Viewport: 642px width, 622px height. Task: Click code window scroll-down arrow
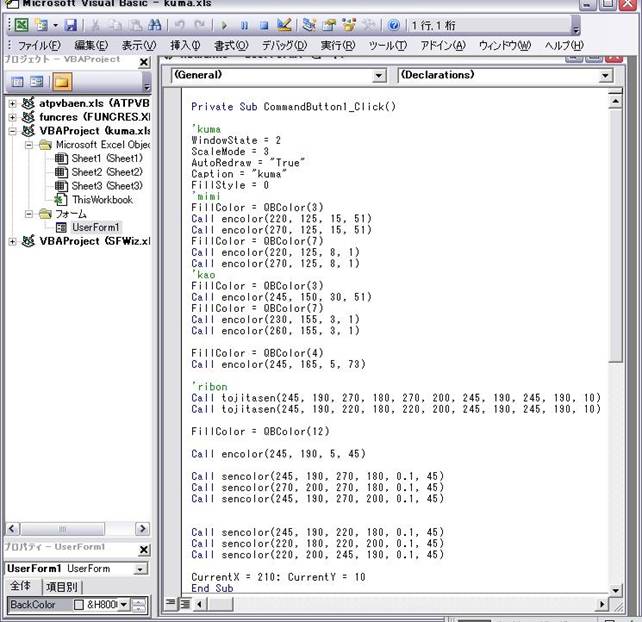coord(615,590)
